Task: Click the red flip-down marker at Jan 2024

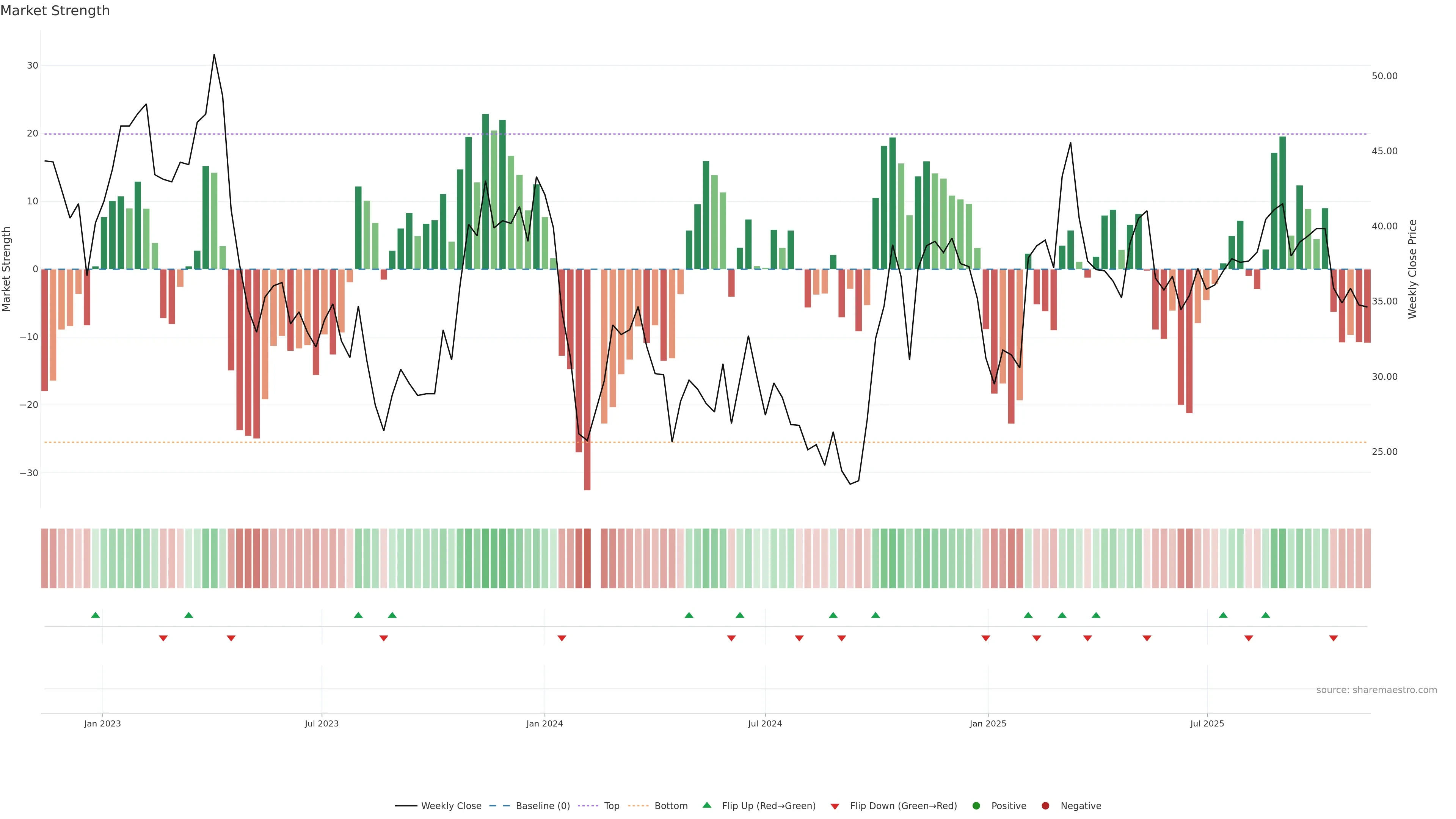Action: [x=562, y=638]
